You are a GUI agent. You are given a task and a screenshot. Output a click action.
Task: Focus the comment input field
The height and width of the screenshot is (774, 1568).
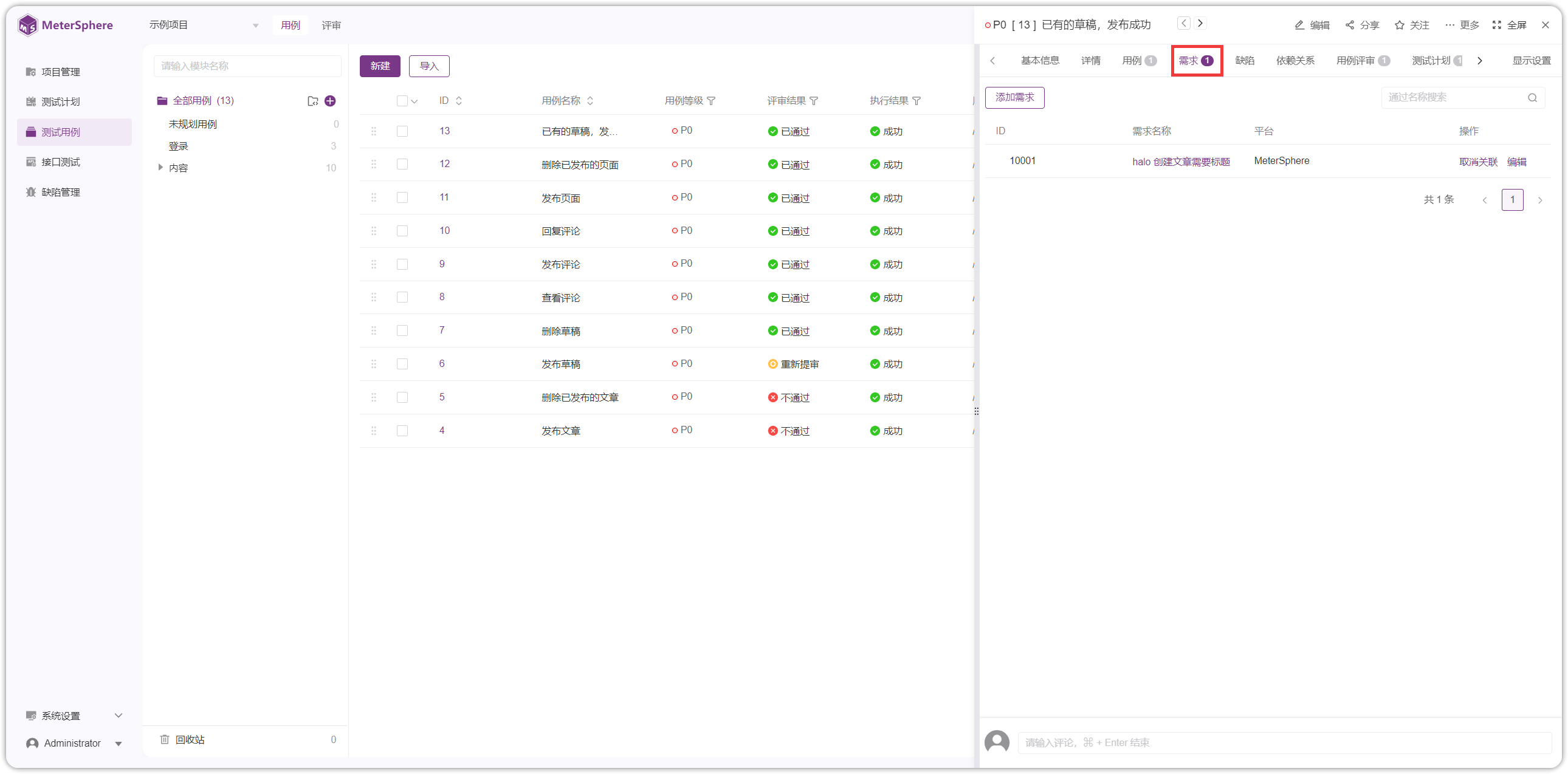[x=1284, y=742]
